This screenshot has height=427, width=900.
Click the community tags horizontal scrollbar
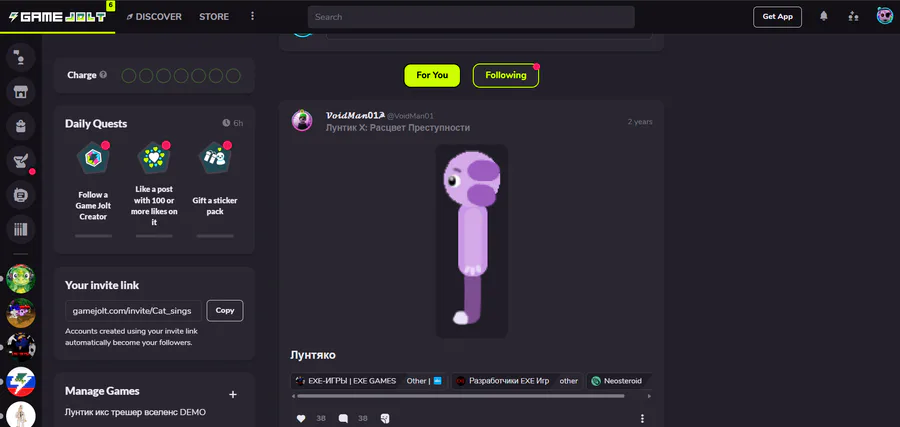coord(461,395)
